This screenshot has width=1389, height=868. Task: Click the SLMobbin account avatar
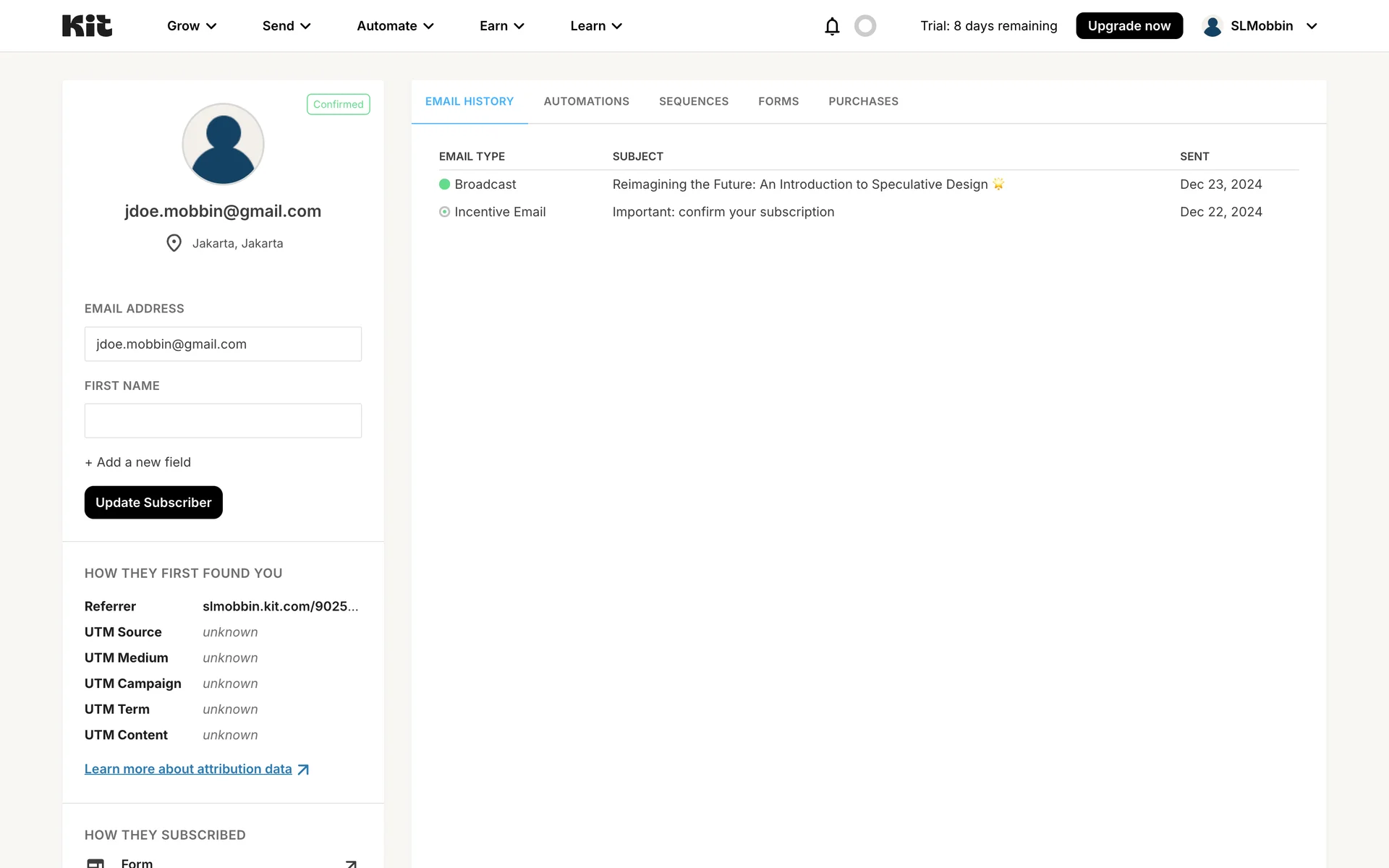coord(1212,26)
